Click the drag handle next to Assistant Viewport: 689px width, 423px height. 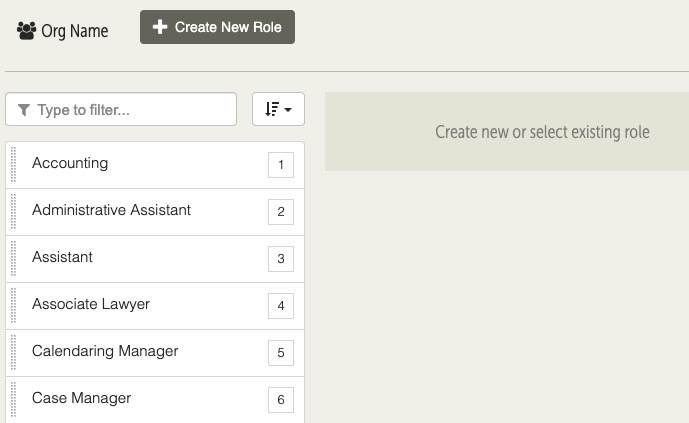click(x=13, y=259)
